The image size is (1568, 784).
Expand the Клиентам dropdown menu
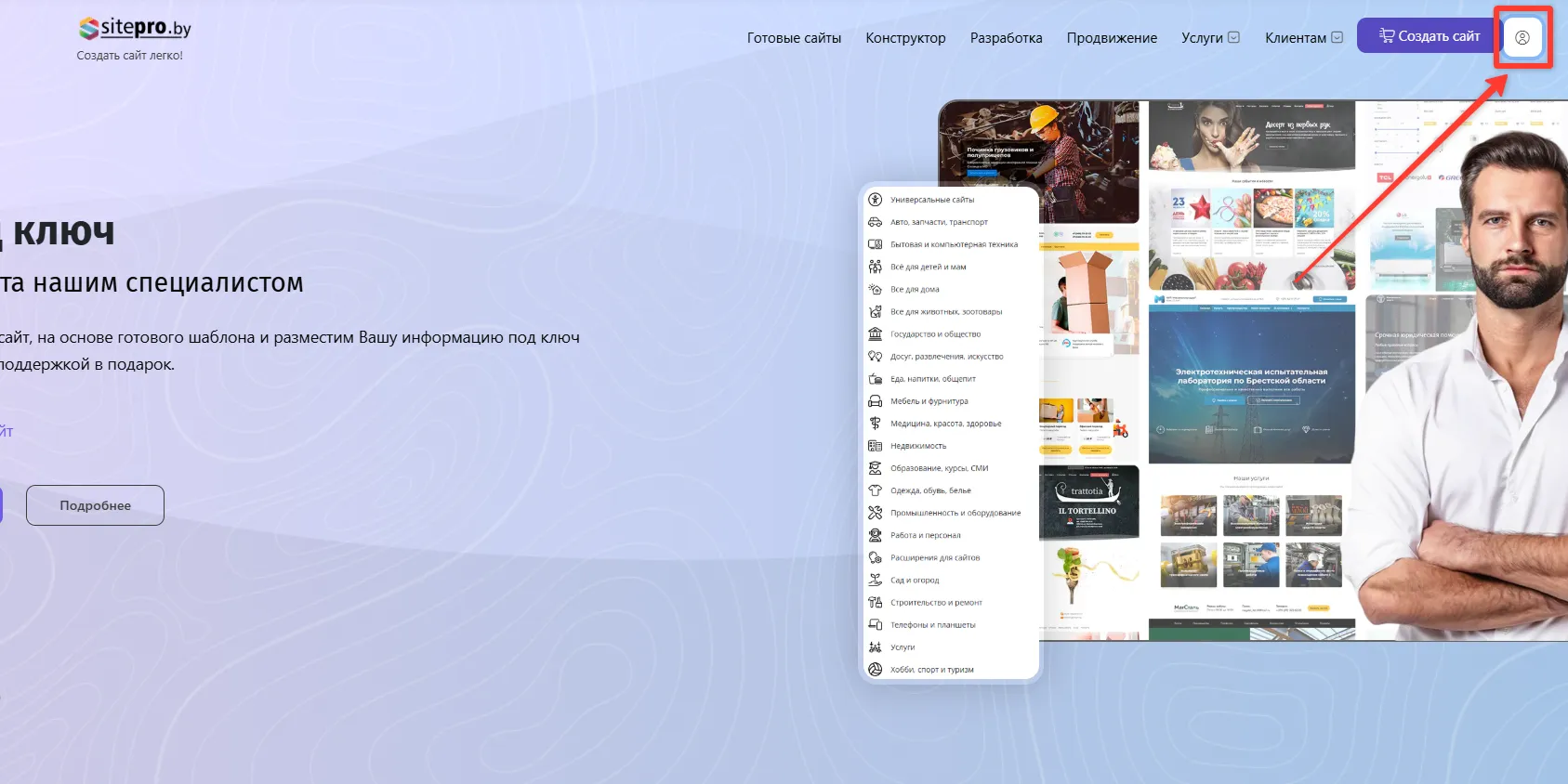1303,38
